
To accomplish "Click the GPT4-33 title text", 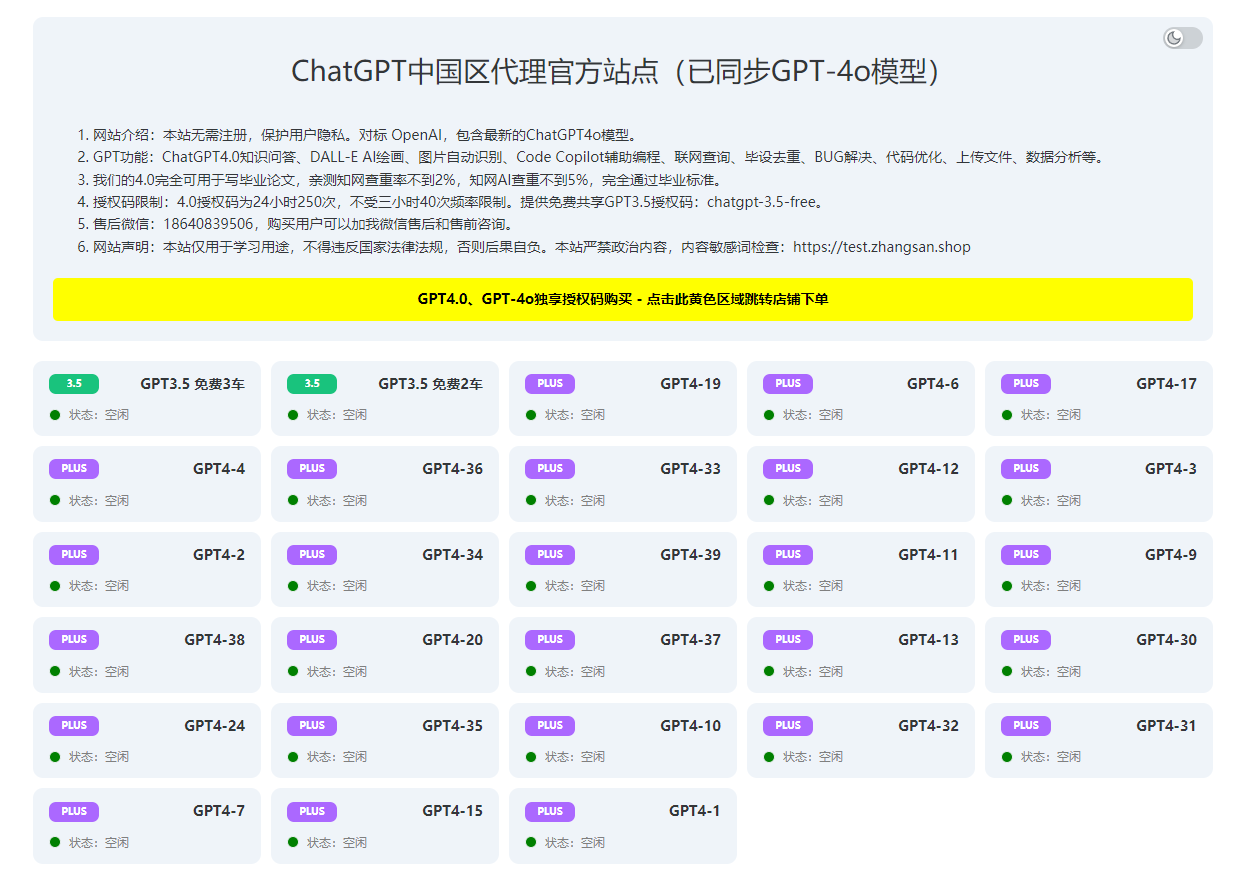I will tap(690, 468).
